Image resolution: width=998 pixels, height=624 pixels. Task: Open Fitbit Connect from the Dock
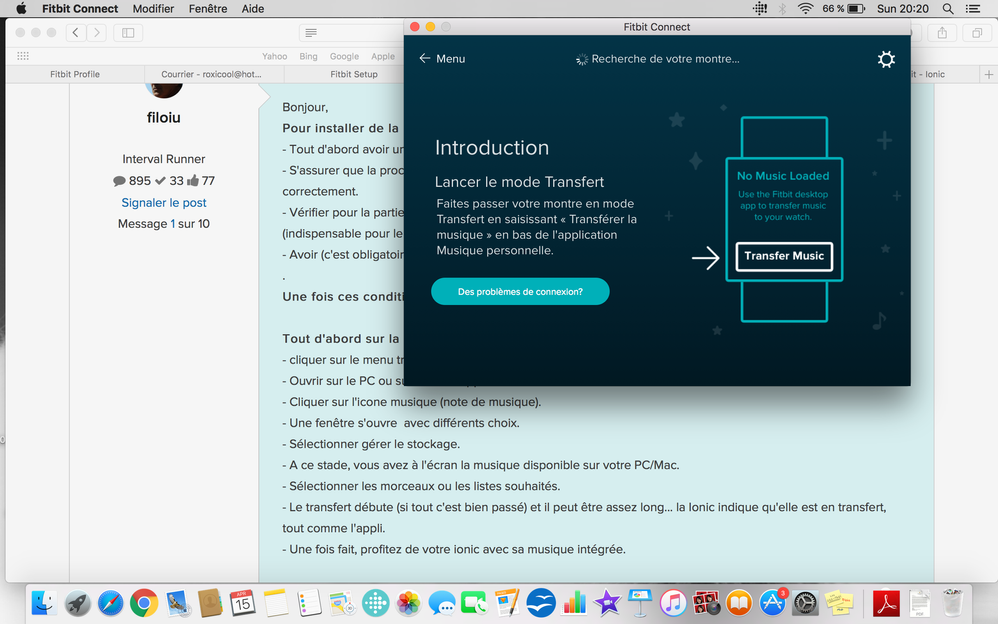click(376, 602)
